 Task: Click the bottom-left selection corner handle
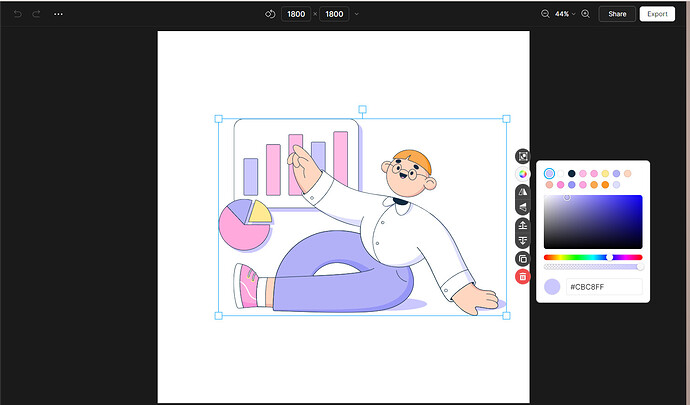(x=219, y=316)
